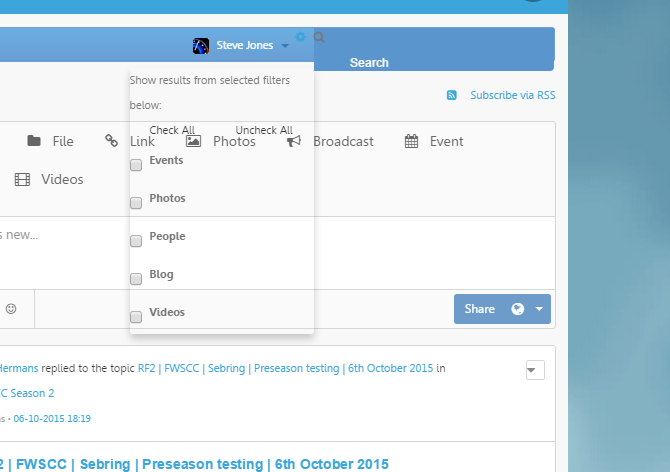Click Uncheck All in filters

click(x=264, y=130)
